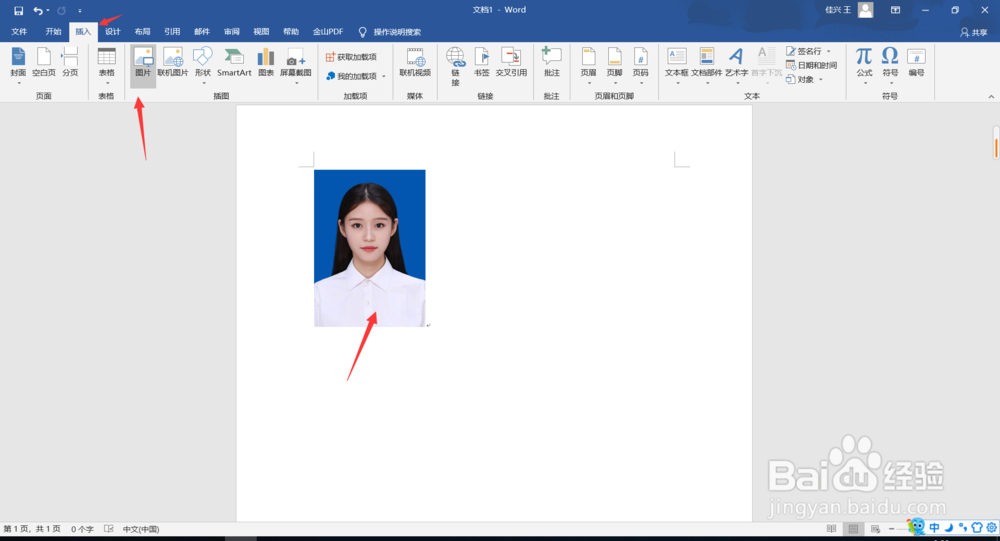
Task: Click the Link (链接) icon
Action: click(x=455, y=64)
